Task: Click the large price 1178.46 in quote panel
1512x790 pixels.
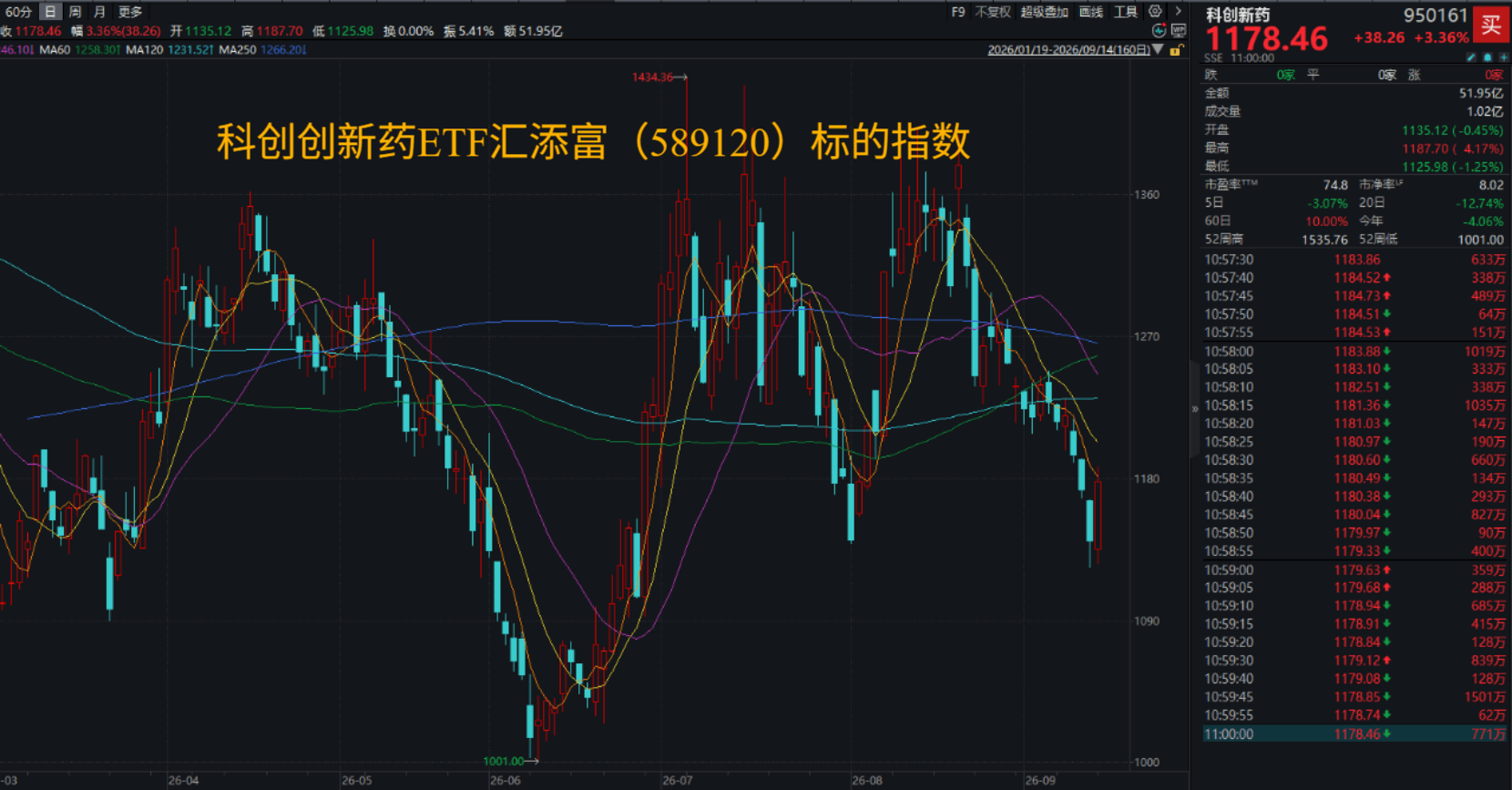Action: click(1267, 38)
